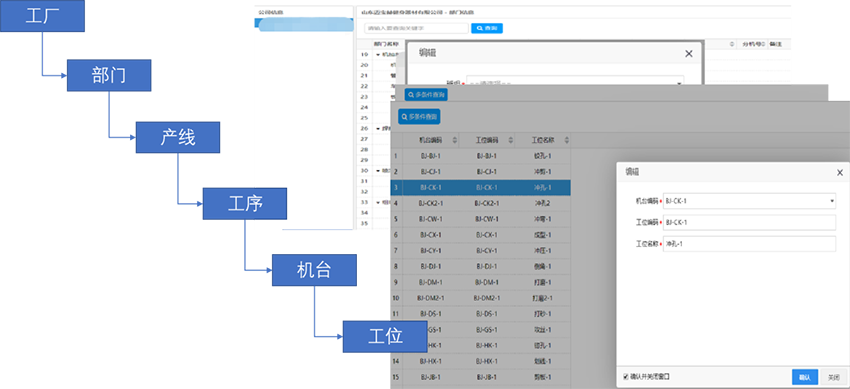
Task: Sort by the 工位编码 column arrows
Action: click(511, 140)
